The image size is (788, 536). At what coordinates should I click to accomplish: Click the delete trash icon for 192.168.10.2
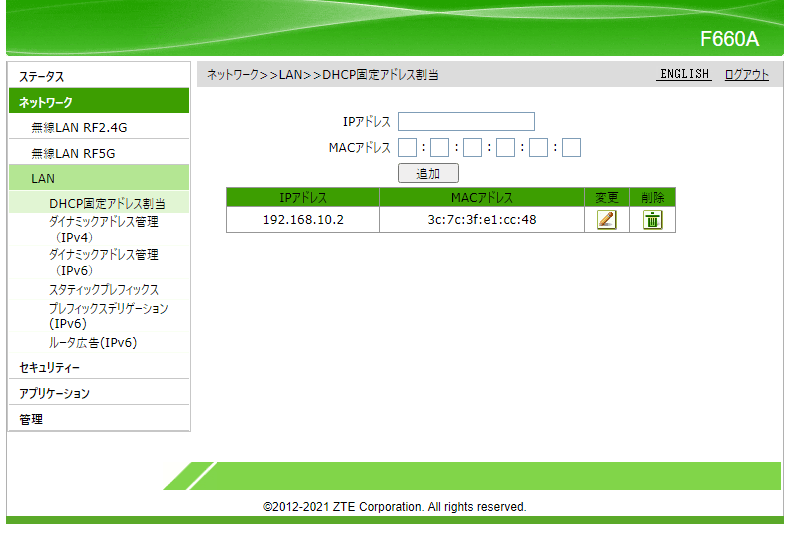click(652, 220)
